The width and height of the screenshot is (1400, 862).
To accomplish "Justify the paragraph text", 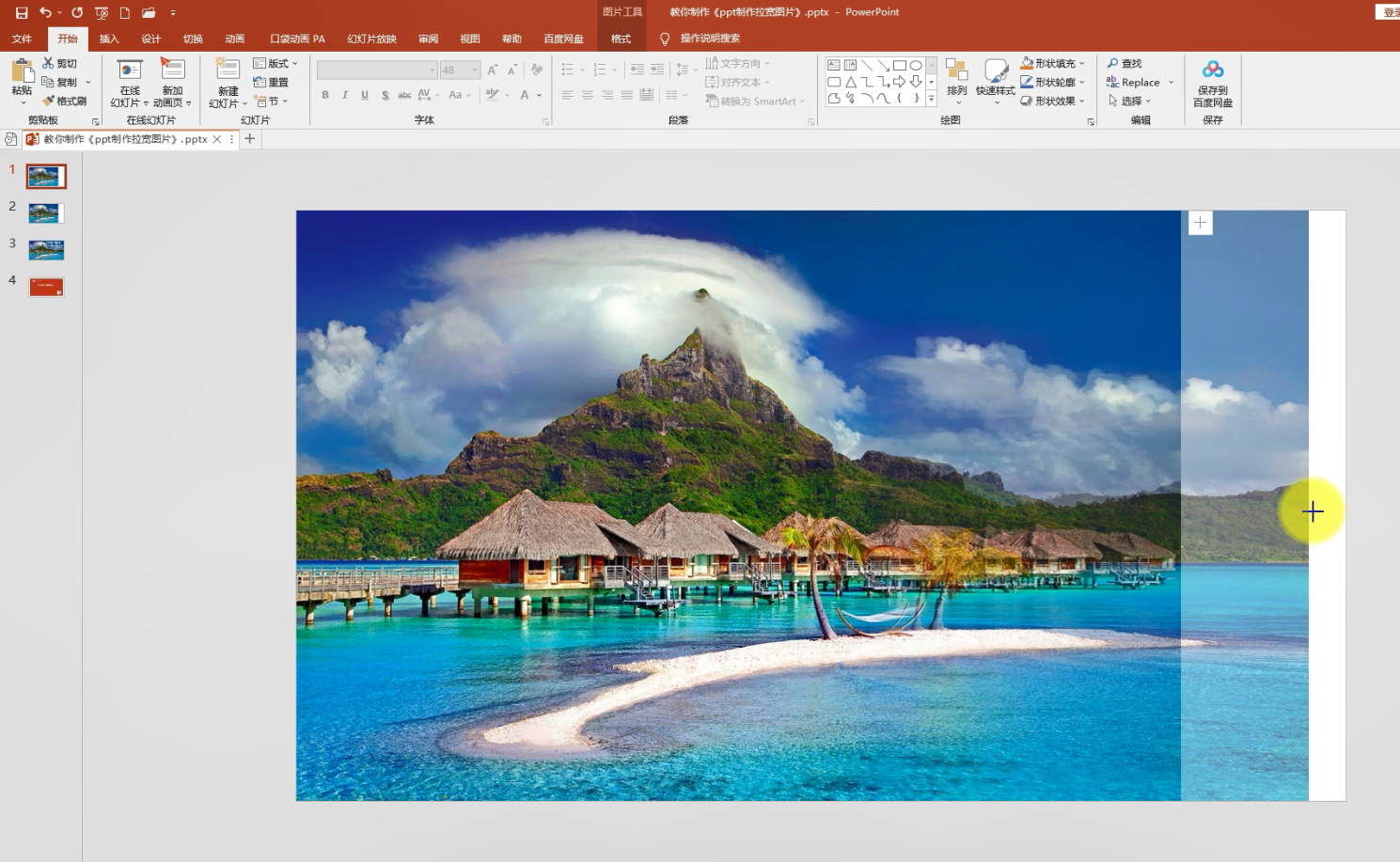I will 626,95.
